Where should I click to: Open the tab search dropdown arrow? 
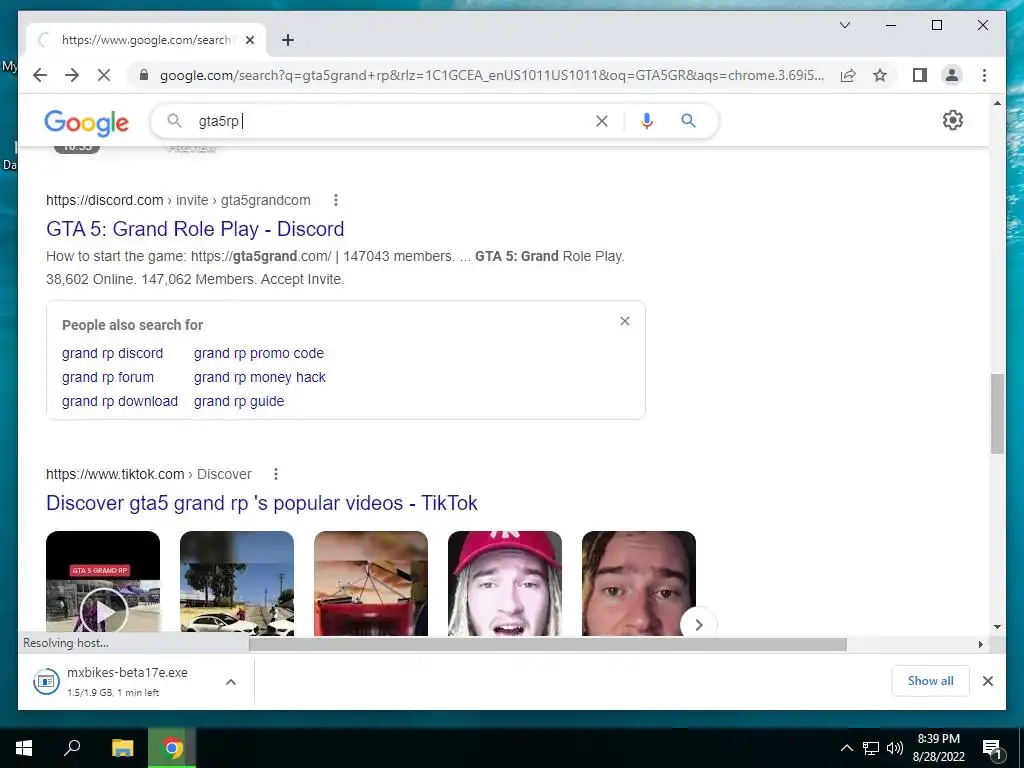(x=844, y=25)
